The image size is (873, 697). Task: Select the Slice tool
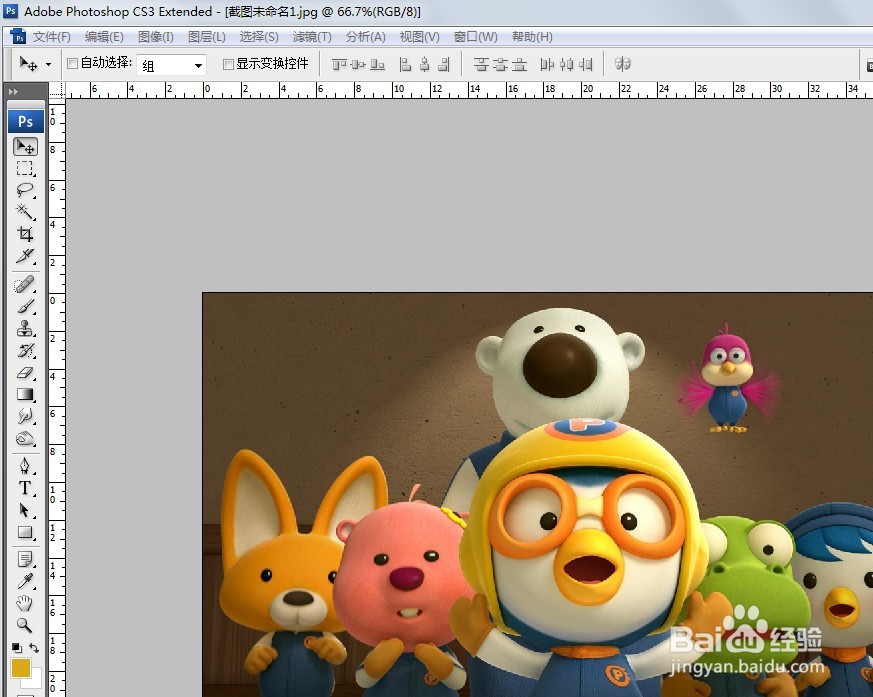point(26,256)
